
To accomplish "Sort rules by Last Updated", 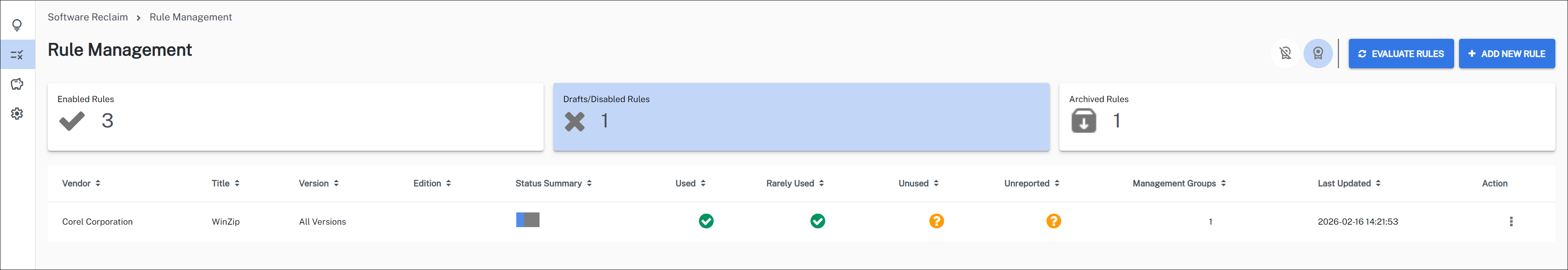I will [1348, 183].
